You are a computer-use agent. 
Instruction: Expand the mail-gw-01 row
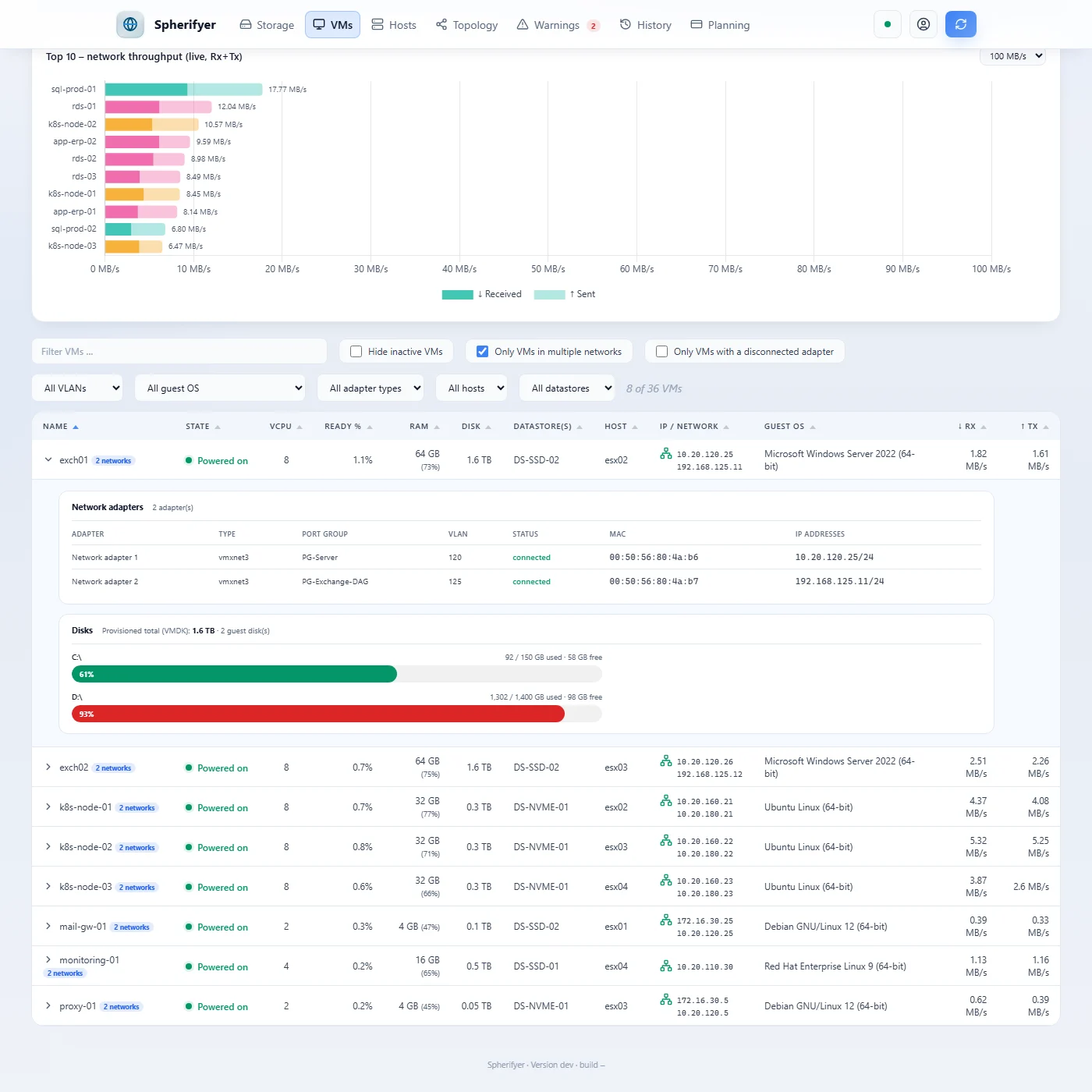click(48, 927)
